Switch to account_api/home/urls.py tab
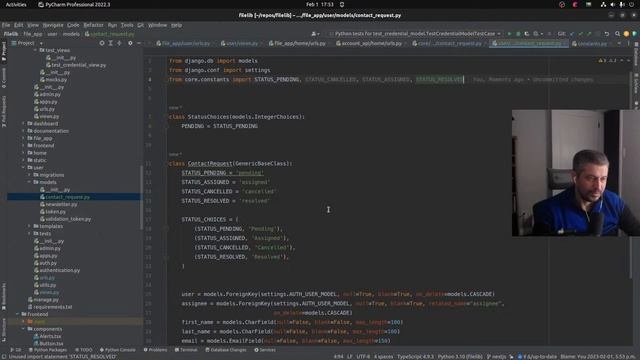640x360 pixels. (x=371, y=43)
